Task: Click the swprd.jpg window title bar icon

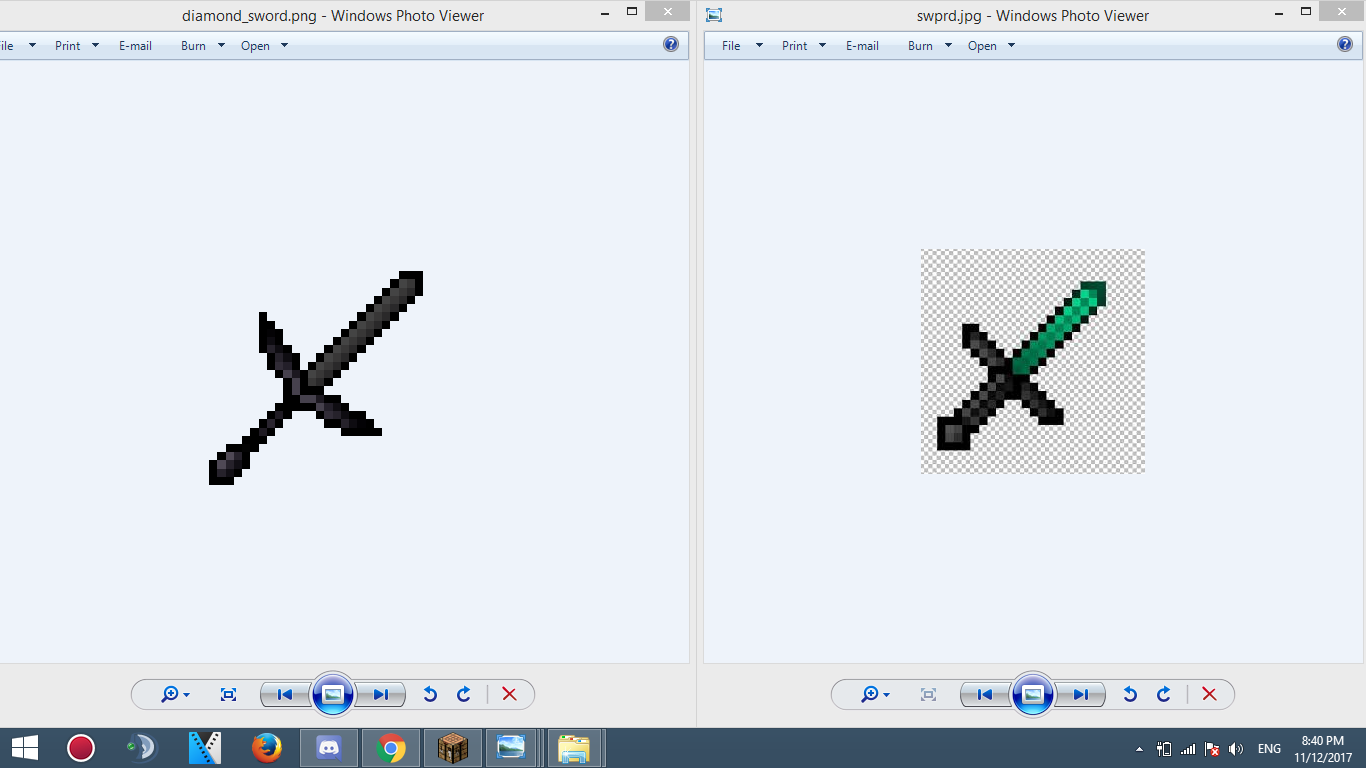Action: (714, 15)
